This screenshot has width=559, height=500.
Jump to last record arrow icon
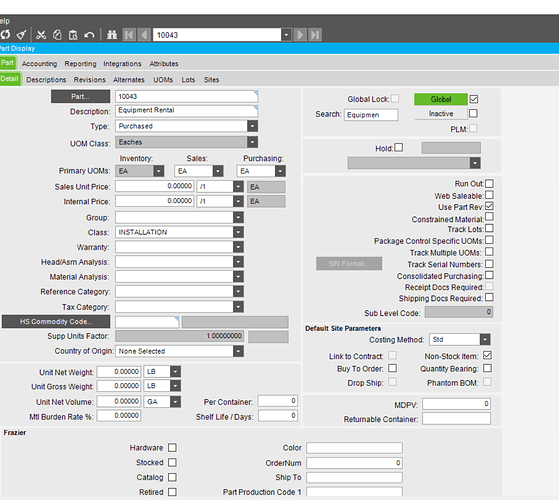click(x=315, y=35)
